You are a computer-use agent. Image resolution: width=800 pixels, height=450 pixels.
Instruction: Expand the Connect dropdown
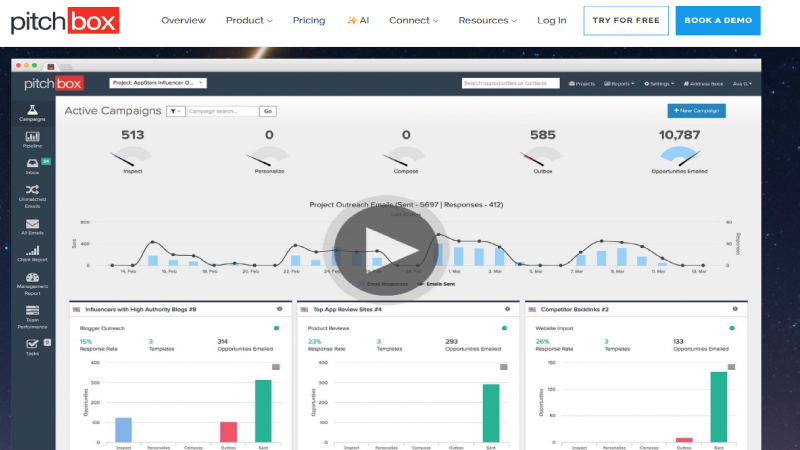413,20
